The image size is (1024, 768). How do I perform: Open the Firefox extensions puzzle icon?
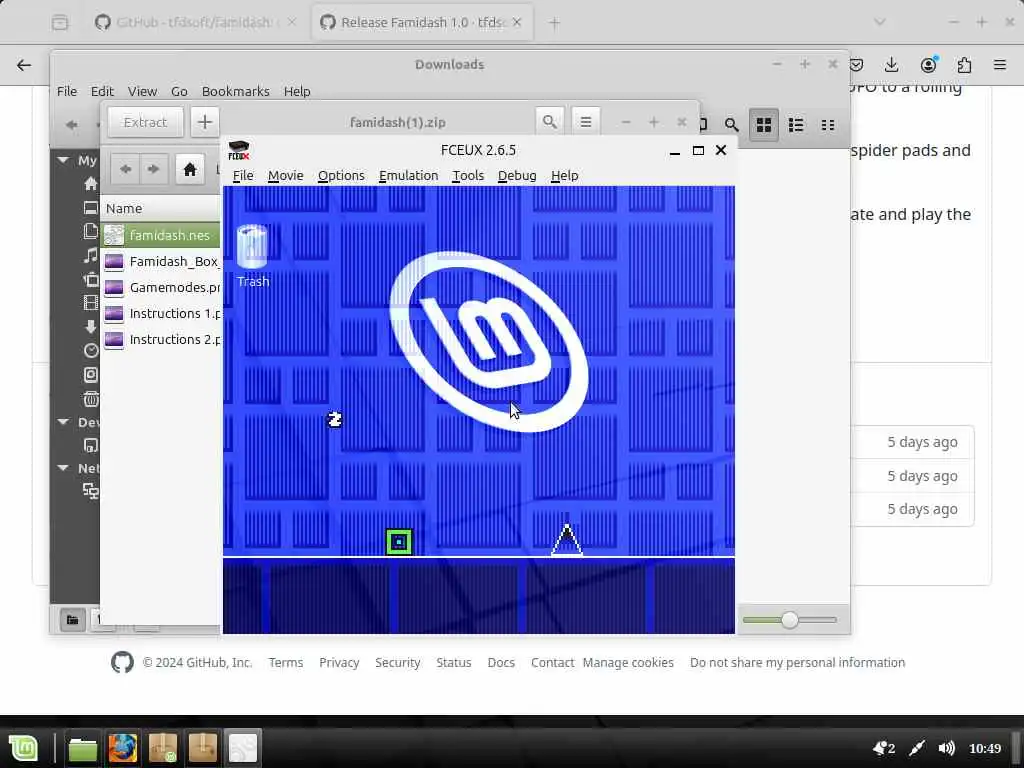[x=964, y=65]
